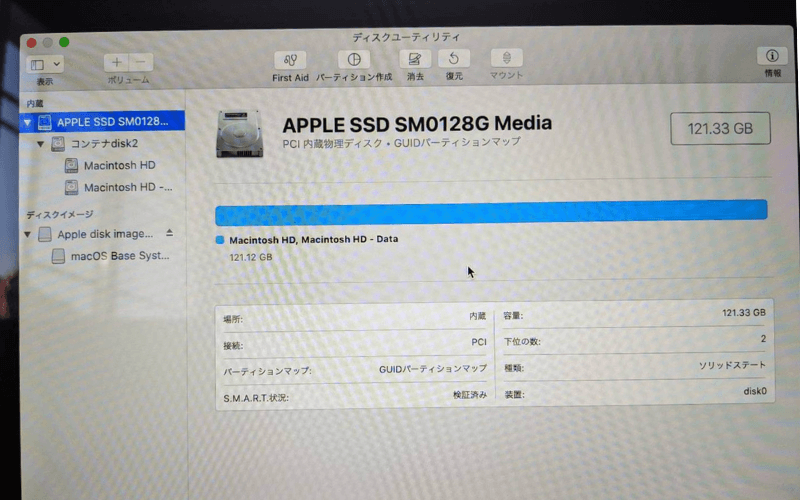Click the パーティションマップ value GUIDパーティションマップ
This screenshot has width=800, height=500.
click(x=433, y=369)
